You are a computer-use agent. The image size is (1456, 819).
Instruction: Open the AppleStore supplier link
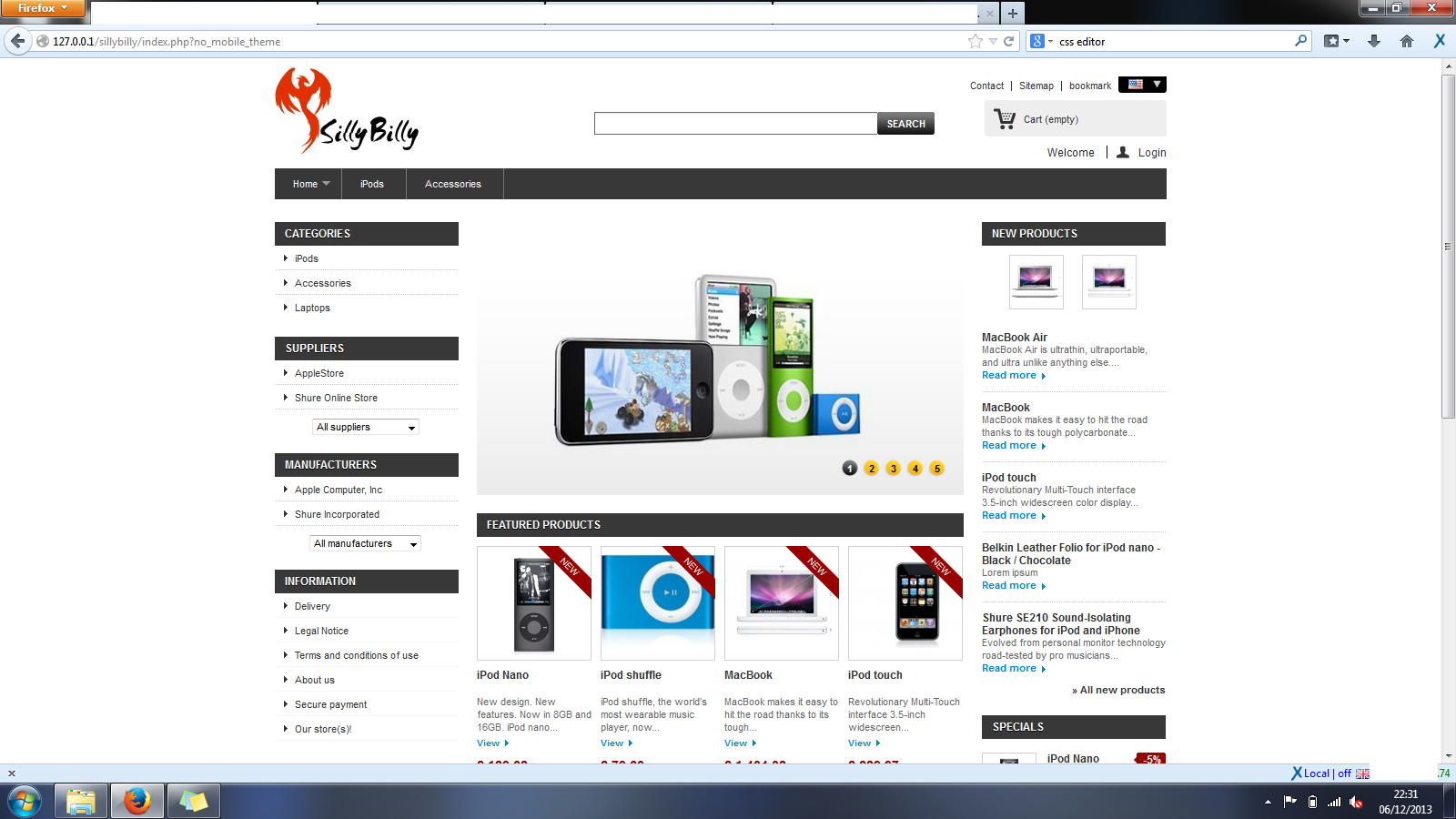click(319, 373)
